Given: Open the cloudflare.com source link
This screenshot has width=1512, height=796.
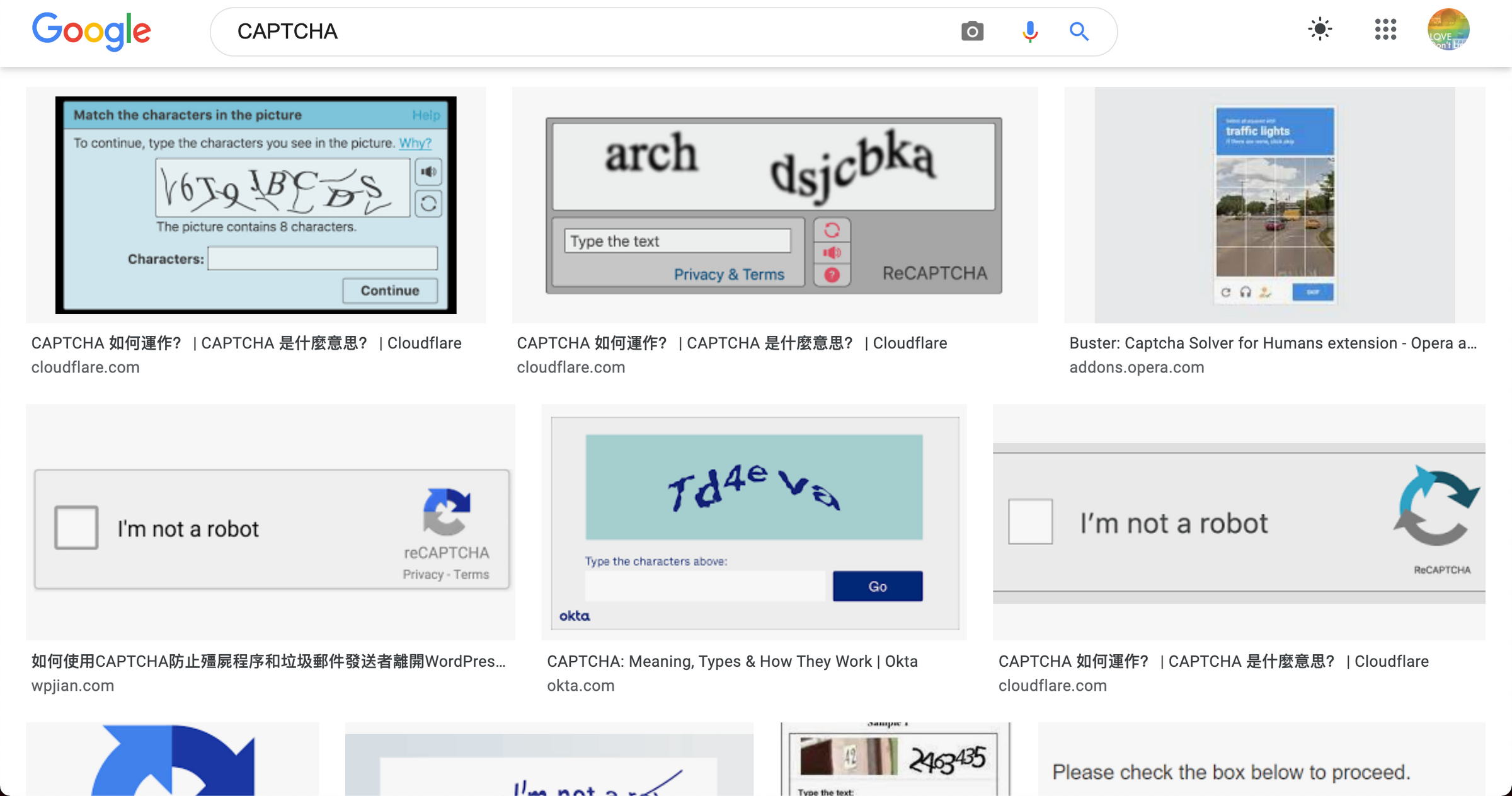Looking at the screenshot, I should 86,367.
